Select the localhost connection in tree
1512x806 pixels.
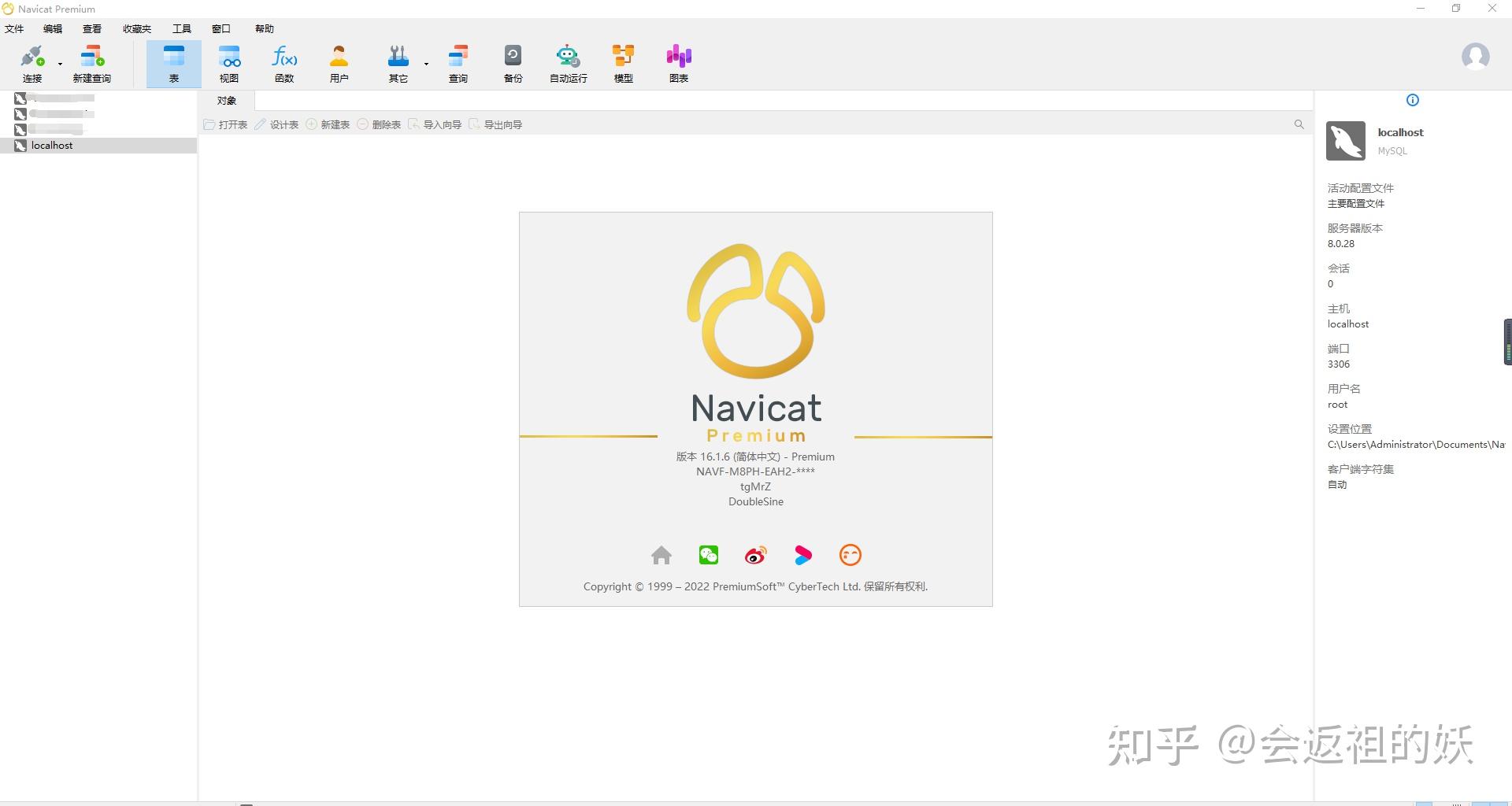tap(98, 146)
